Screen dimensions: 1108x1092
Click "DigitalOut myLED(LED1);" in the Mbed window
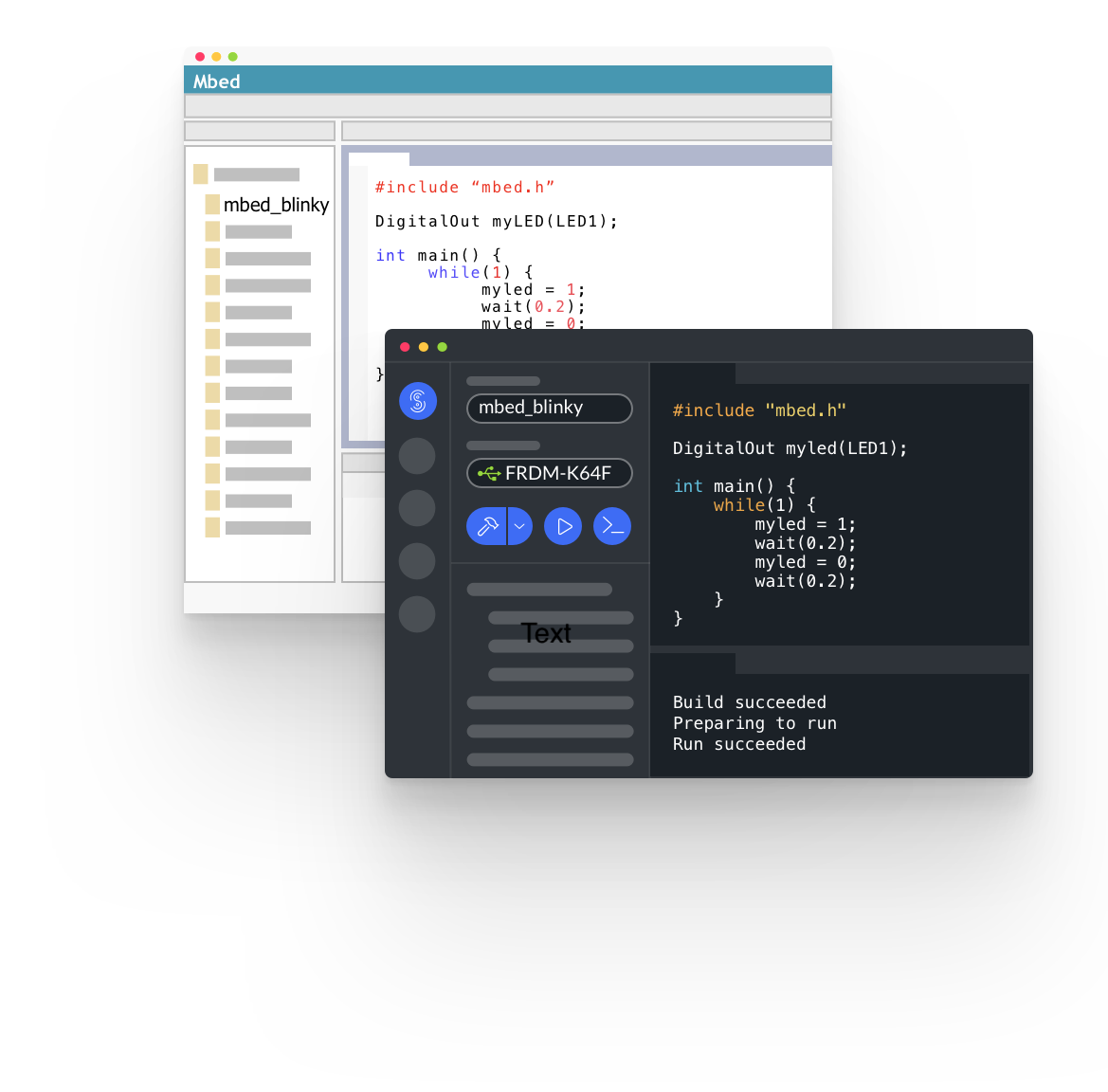coord(496,221)
